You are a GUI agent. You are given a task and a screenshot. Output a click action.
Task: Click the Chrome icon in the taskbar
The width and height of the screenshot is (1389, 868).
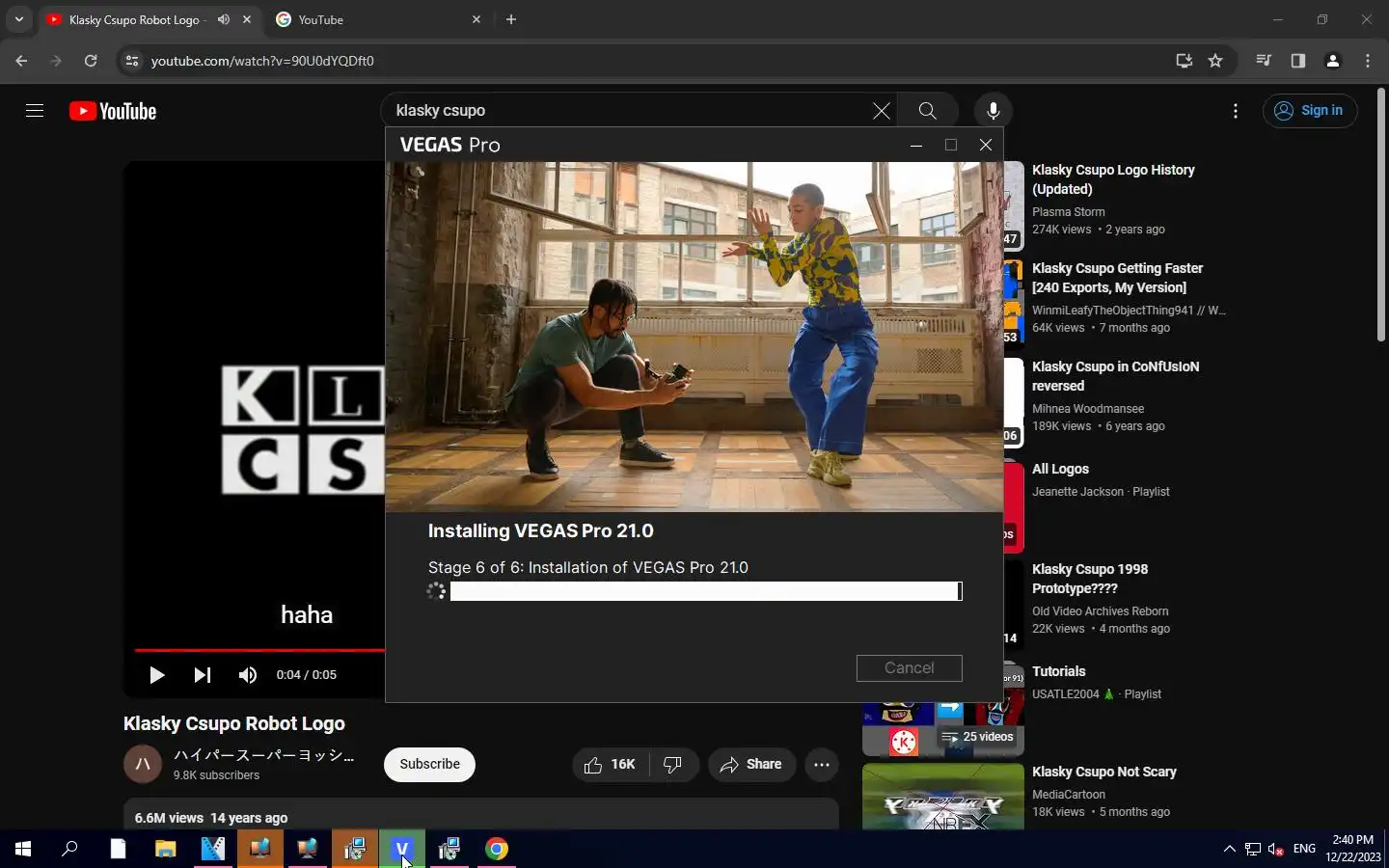[x=497, y=849]
